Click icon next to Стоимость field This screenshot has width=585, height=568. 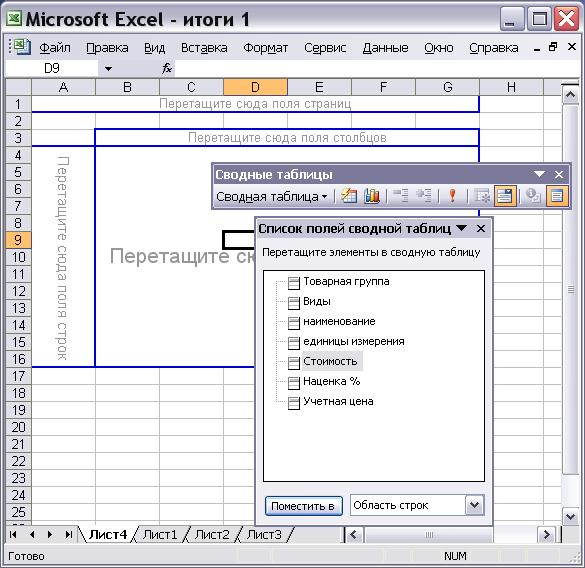(294, 363)
